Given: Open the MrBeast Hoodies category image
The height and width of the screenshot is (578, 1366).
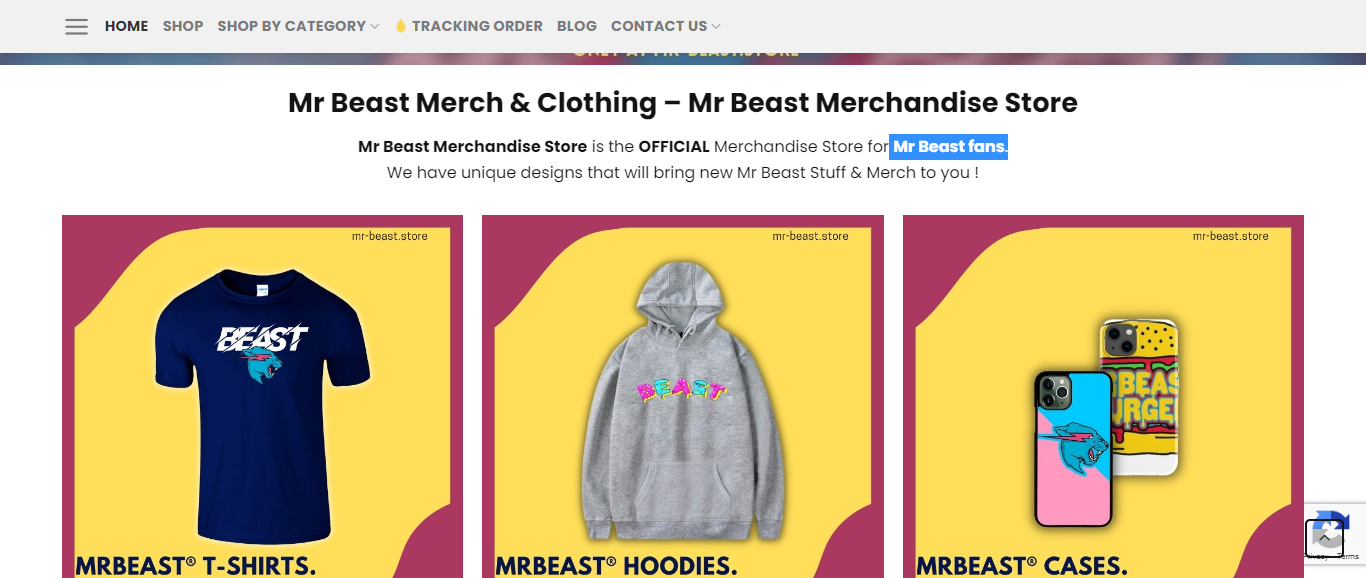Looking at the screenshot, I should point(683,396).
